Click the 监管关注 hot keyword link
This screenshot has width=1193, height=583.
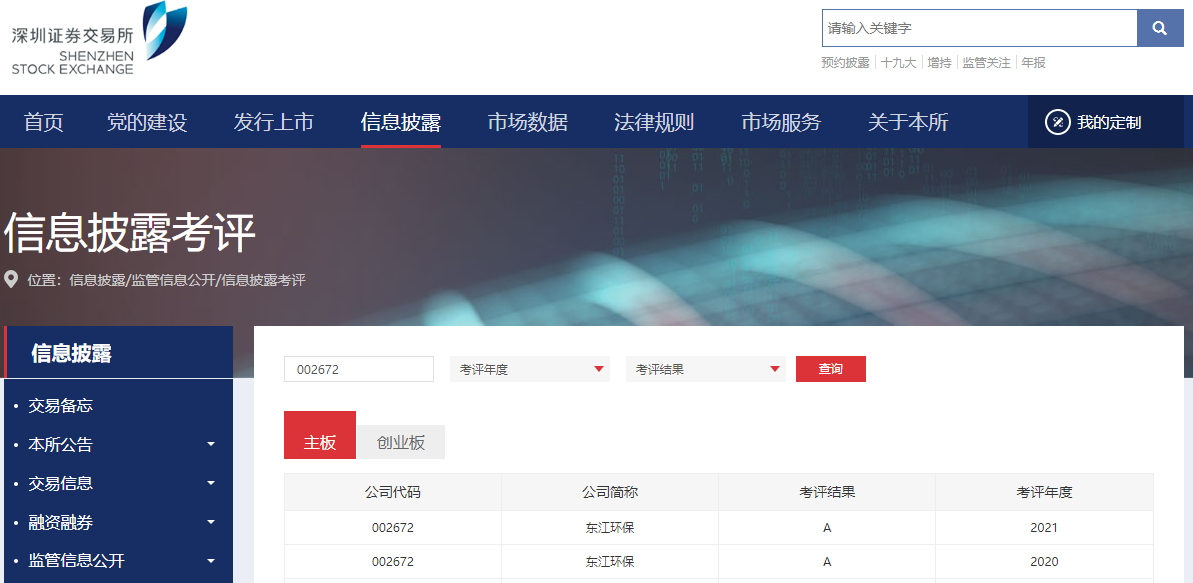(986, 63)
